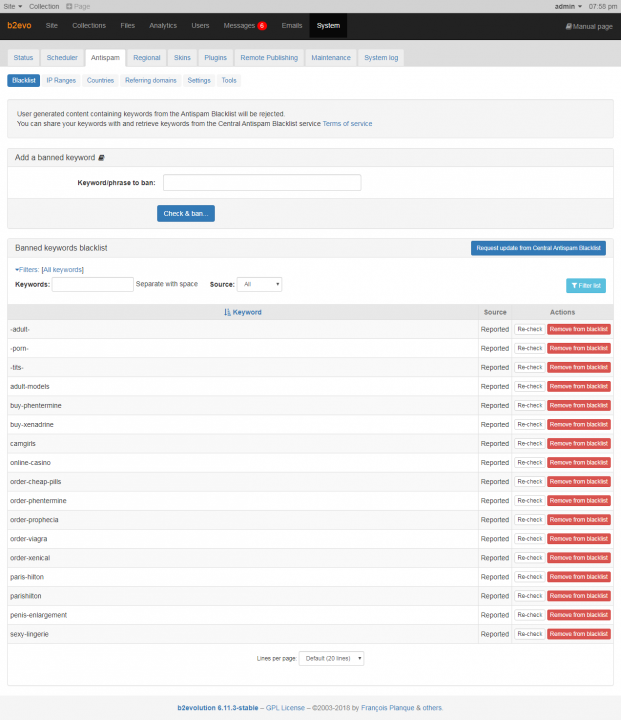This screenshot has width=621, height=720.
Task: Re-check the buy-phentermine keyword
Action: point(530,405)
